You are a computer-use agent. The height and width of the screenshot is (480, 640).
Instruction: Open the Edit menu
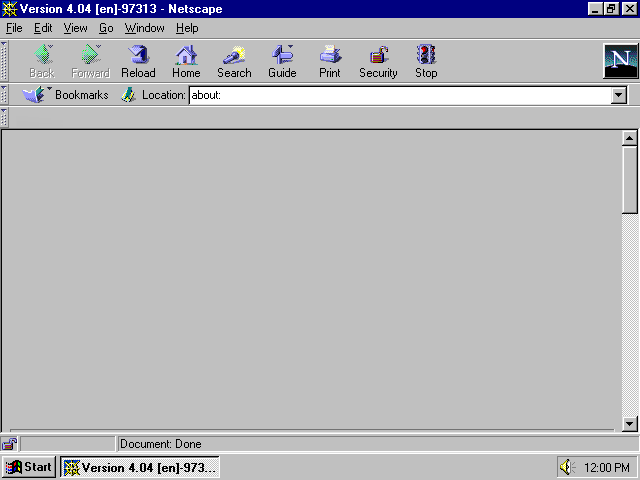coord(43,28)
